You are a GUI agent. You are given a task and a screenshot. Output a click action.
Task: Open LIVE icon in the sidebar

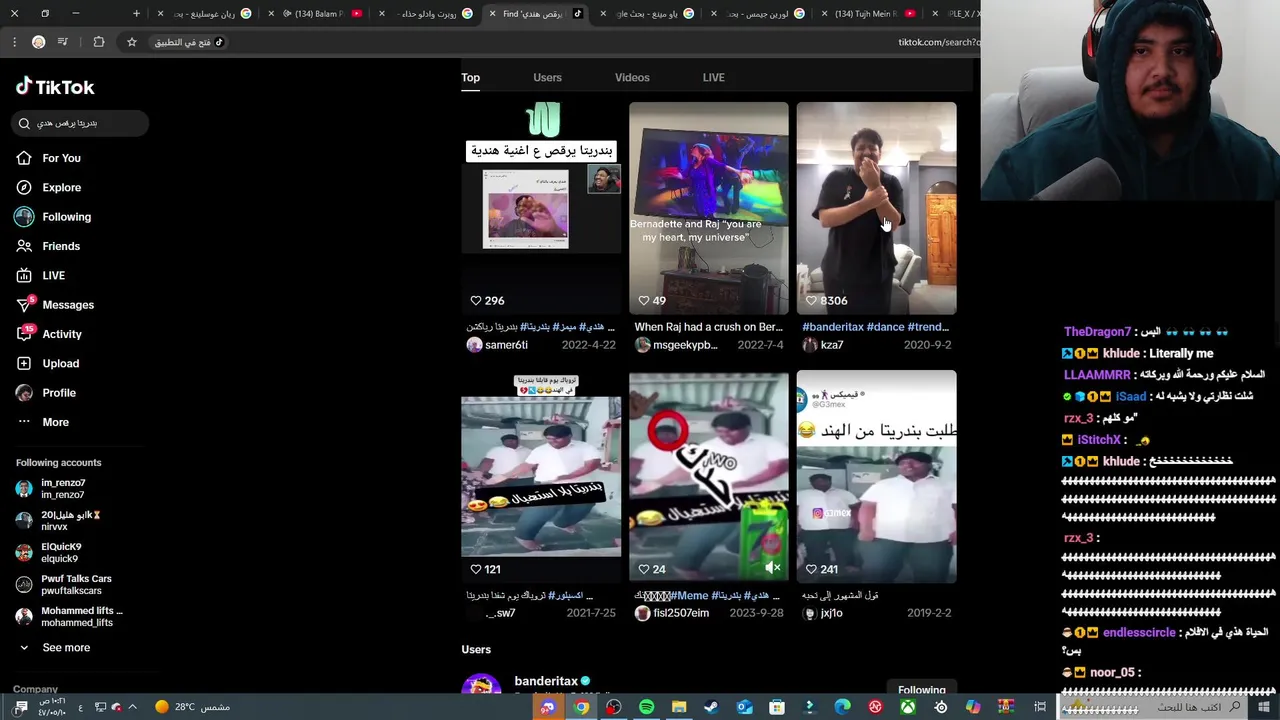coord(24,275)
